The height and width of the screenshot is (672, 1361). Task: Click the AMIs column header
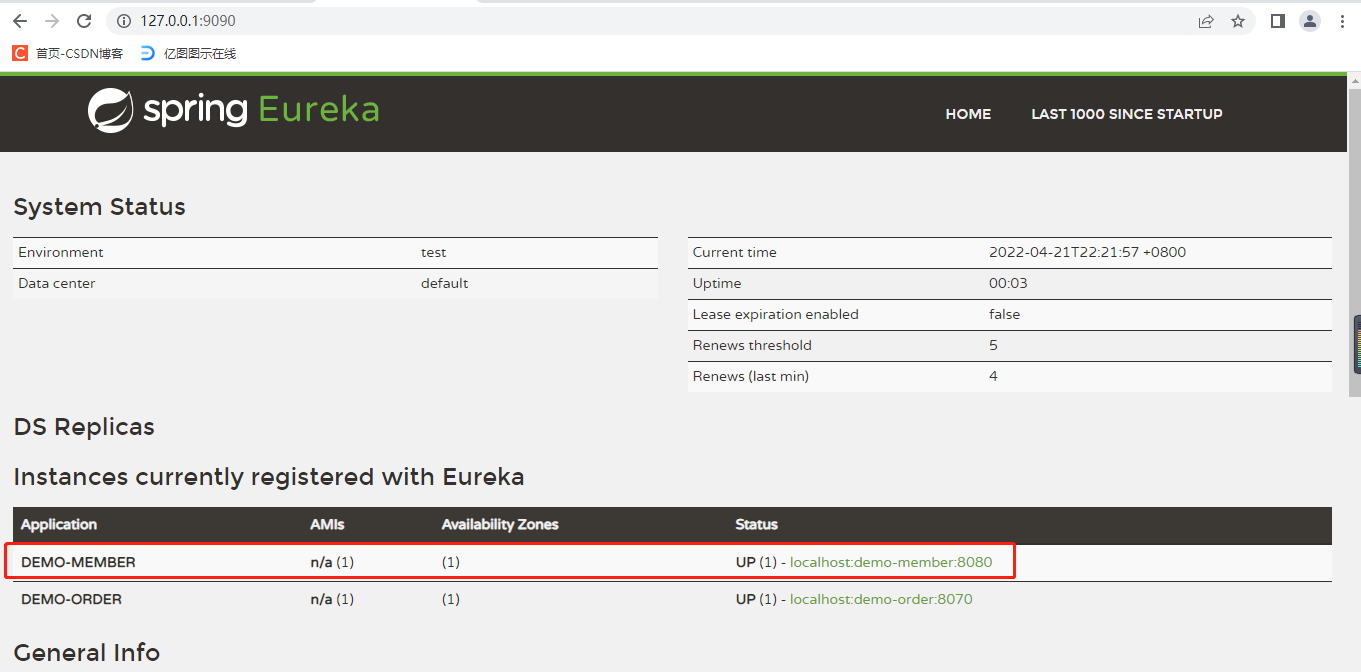pyautogui.click(x=327, y=524)
